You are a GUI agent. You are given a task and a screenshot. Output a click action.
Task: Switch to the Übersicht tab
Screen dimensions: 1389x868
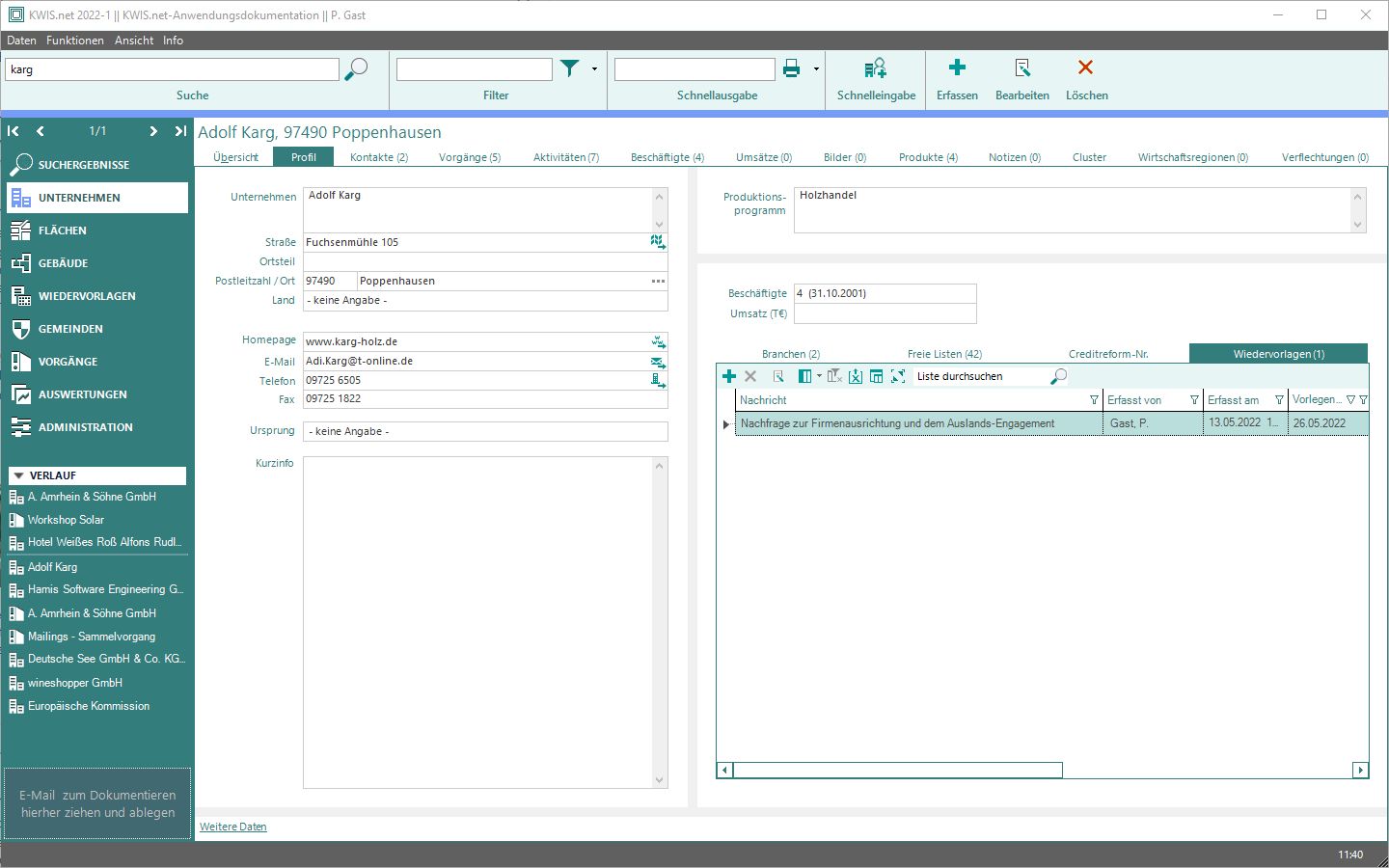pyautogui.click(x=235, y=157)
